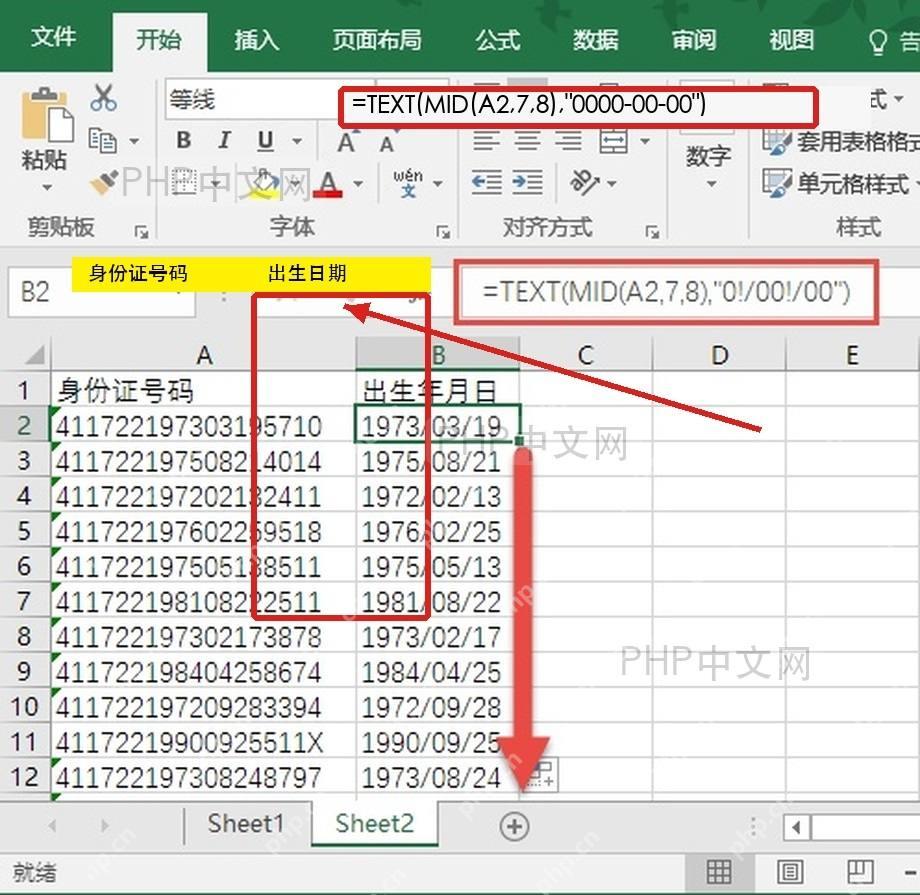Decrease font size with small A
This screenshot has height=895, width=920.
click(387, 144)
